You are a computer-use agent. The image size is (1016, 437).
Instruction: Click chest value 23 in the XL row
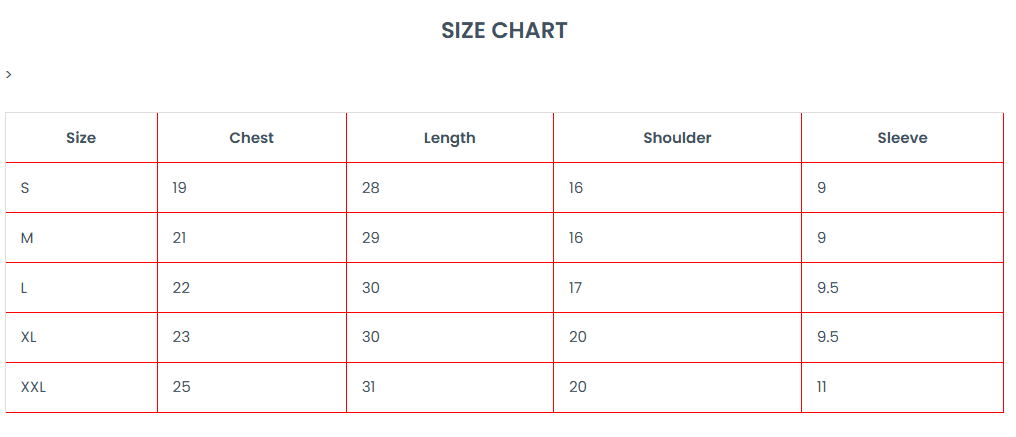point(181,337)
